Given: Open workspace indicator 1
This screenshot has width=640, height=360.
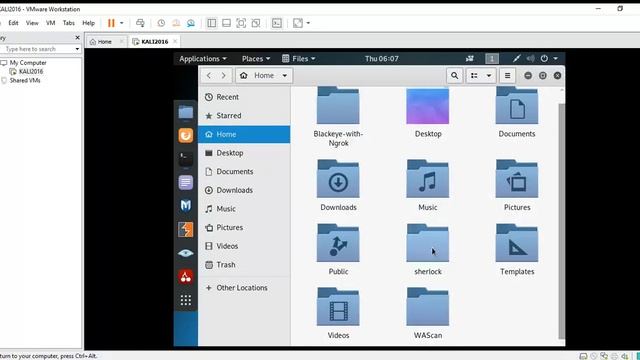Looking at the screenshot, I should point(492,59).
